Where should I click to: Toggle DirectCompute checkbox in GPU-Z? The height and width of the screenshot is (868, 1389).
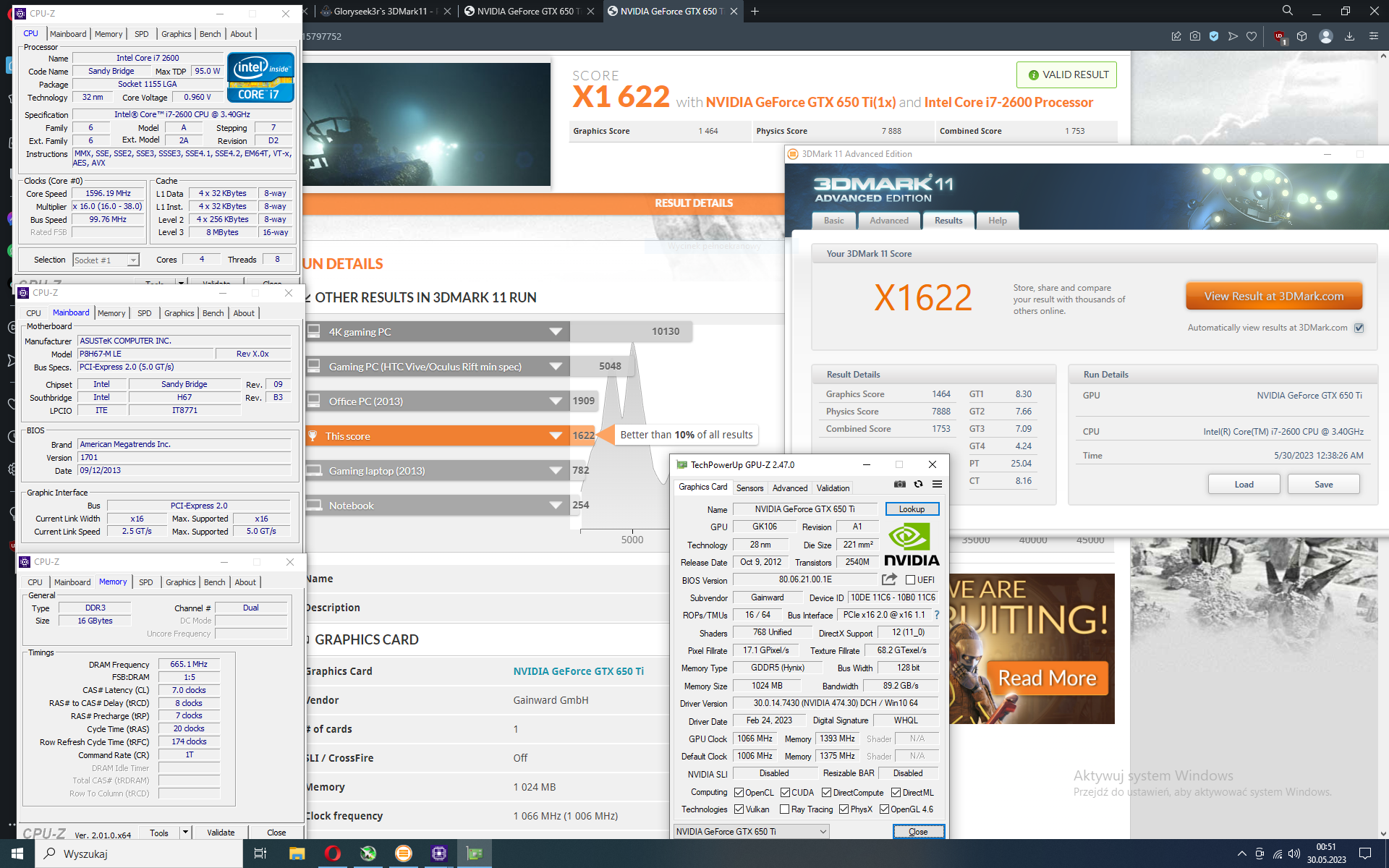click(x=826, y=792)
